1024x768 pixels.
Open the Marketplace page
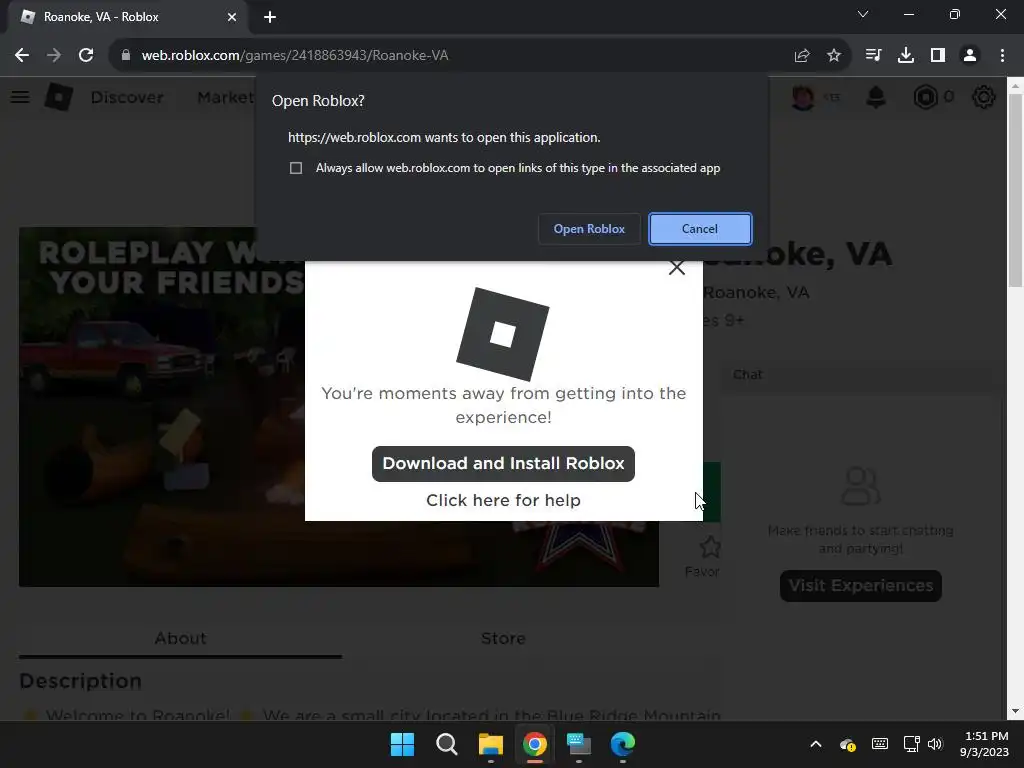[226, 97]
